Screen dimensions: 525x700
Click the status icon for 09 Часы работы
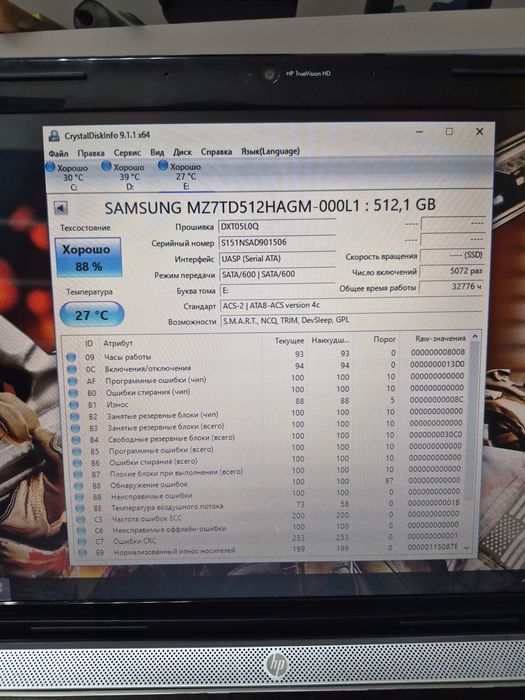click(x=71, y=357)
